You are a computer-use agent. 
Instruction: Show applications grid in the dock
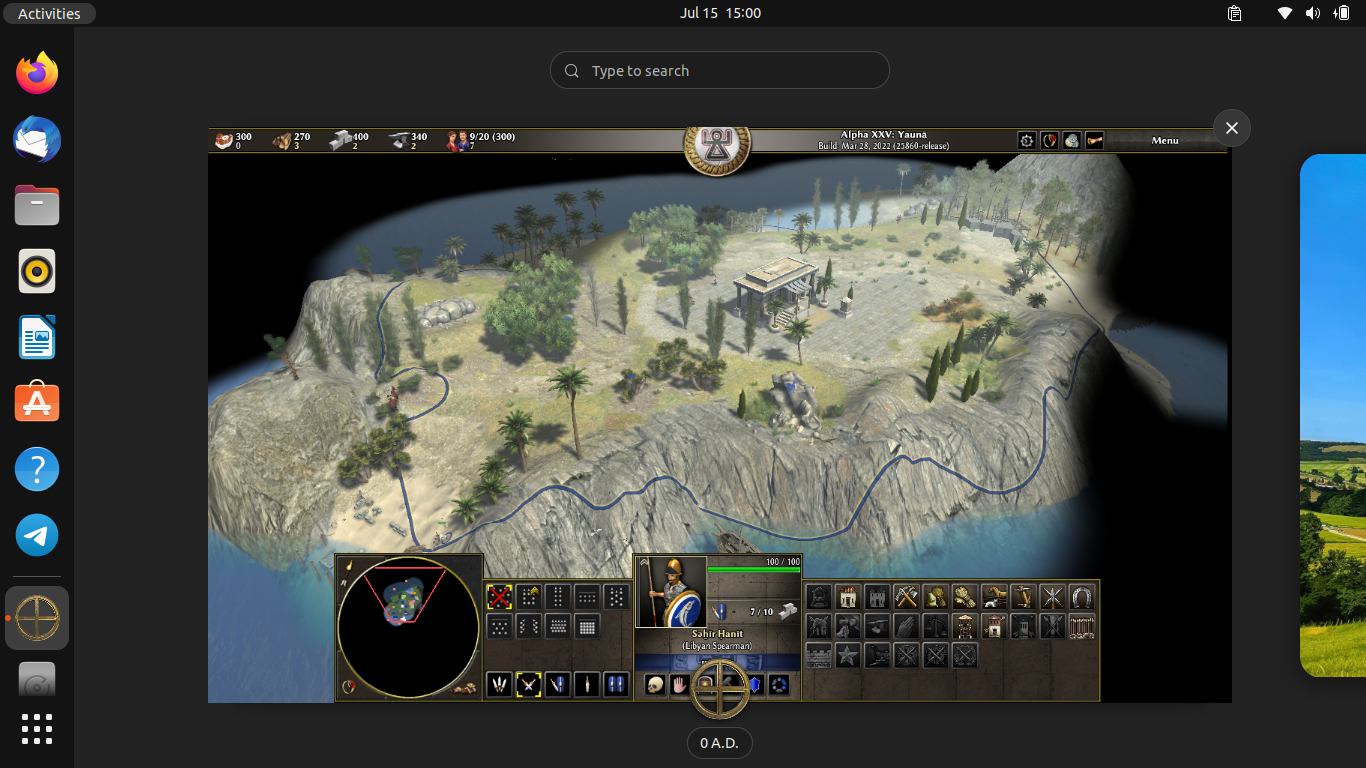point(37,728)
